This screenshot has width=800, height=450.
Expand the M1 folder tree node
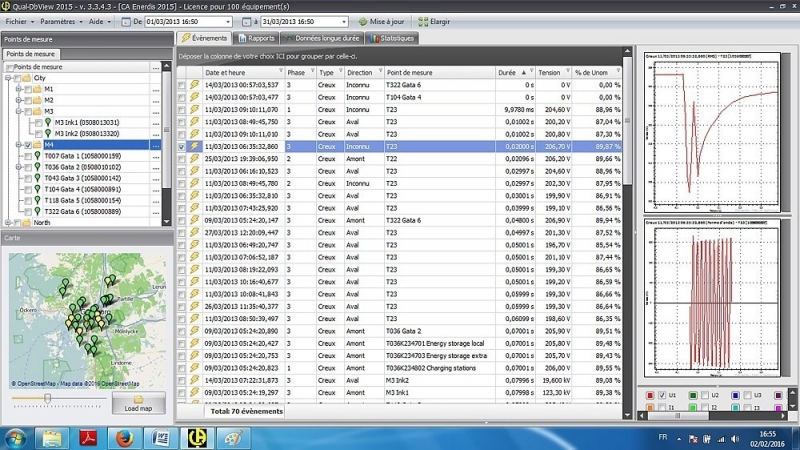coord(18,88)
